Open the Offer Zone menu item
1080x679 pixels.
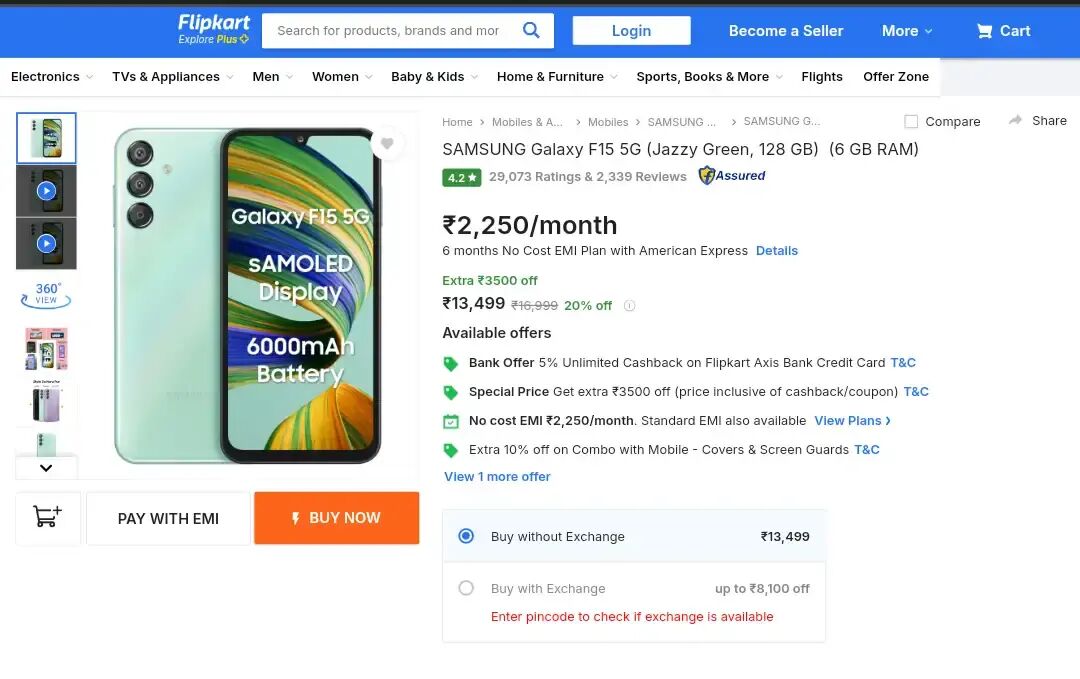[895, 76]
